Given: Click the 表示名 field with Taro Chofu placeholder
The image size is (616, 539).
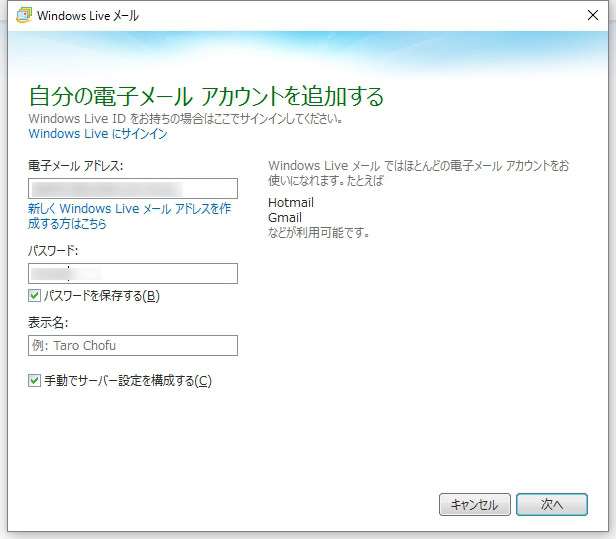Looking at the screenshot, I should 133,346.
